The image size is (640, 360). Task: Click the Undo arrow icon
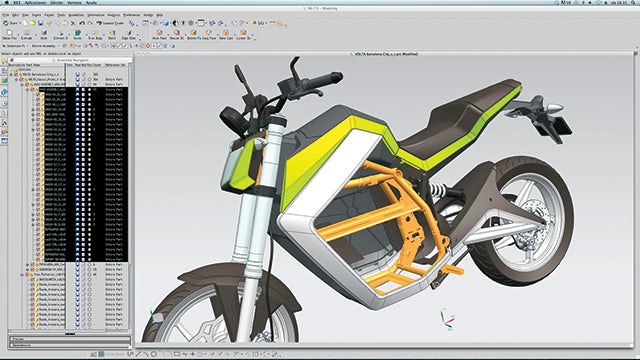(x=82, y=23)
